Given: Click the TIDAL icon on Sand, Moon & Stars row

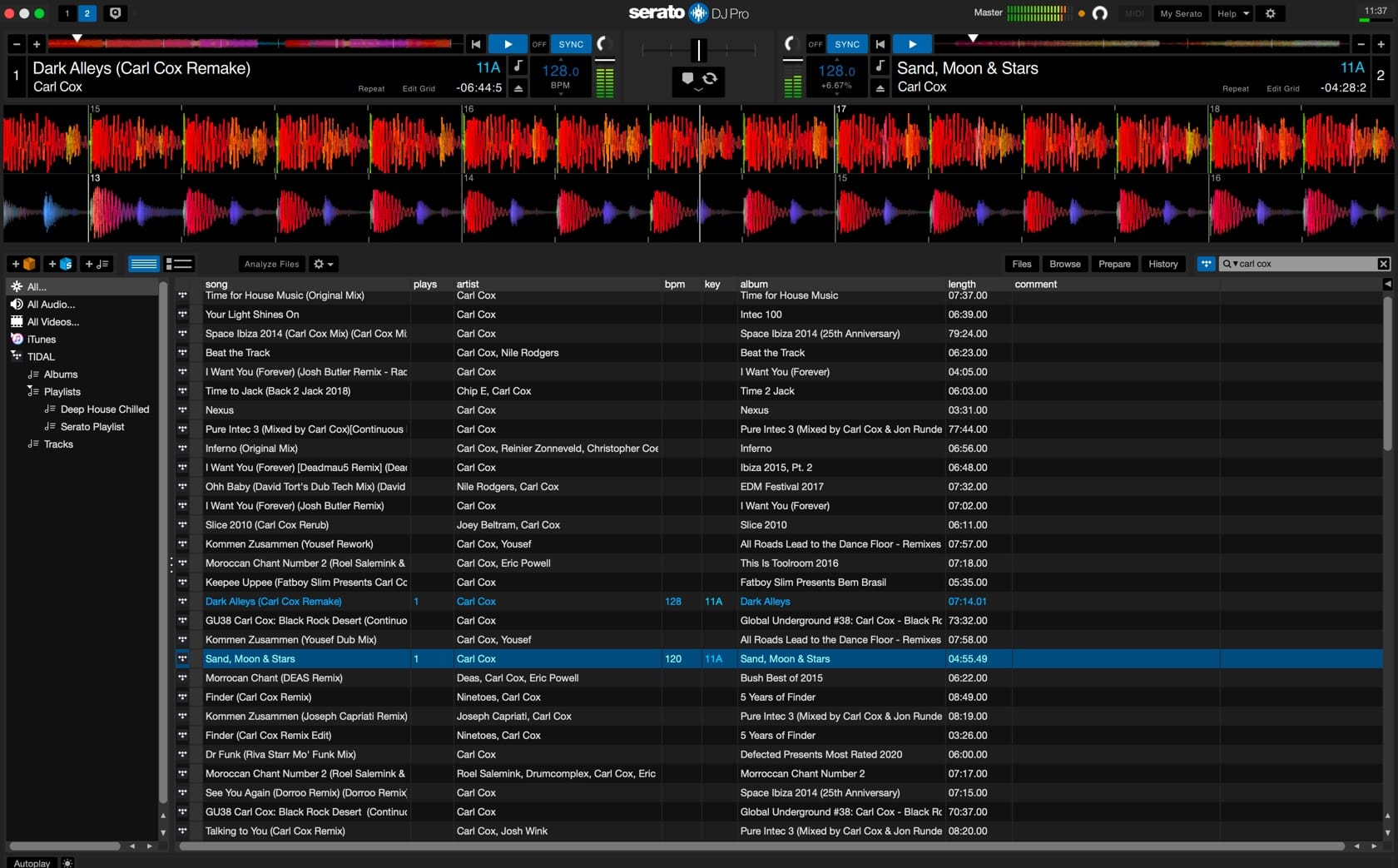Looking at the screenshot, I should tap(182, 659).
